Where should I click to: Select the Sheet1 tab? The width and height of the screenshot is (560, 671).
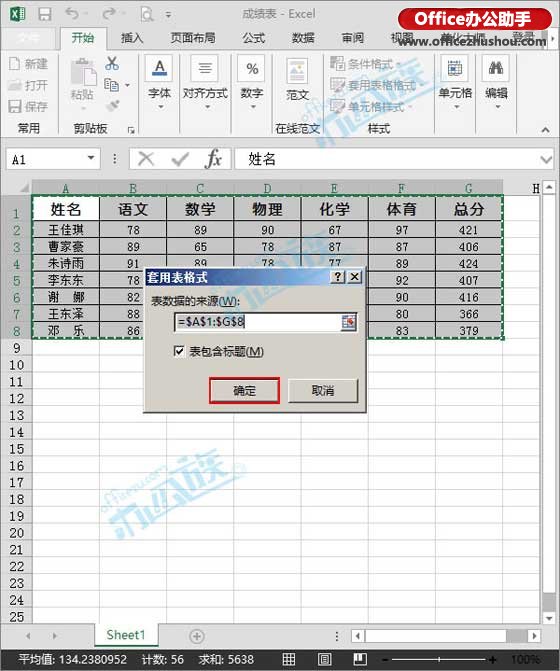click(x=126, y=635)
